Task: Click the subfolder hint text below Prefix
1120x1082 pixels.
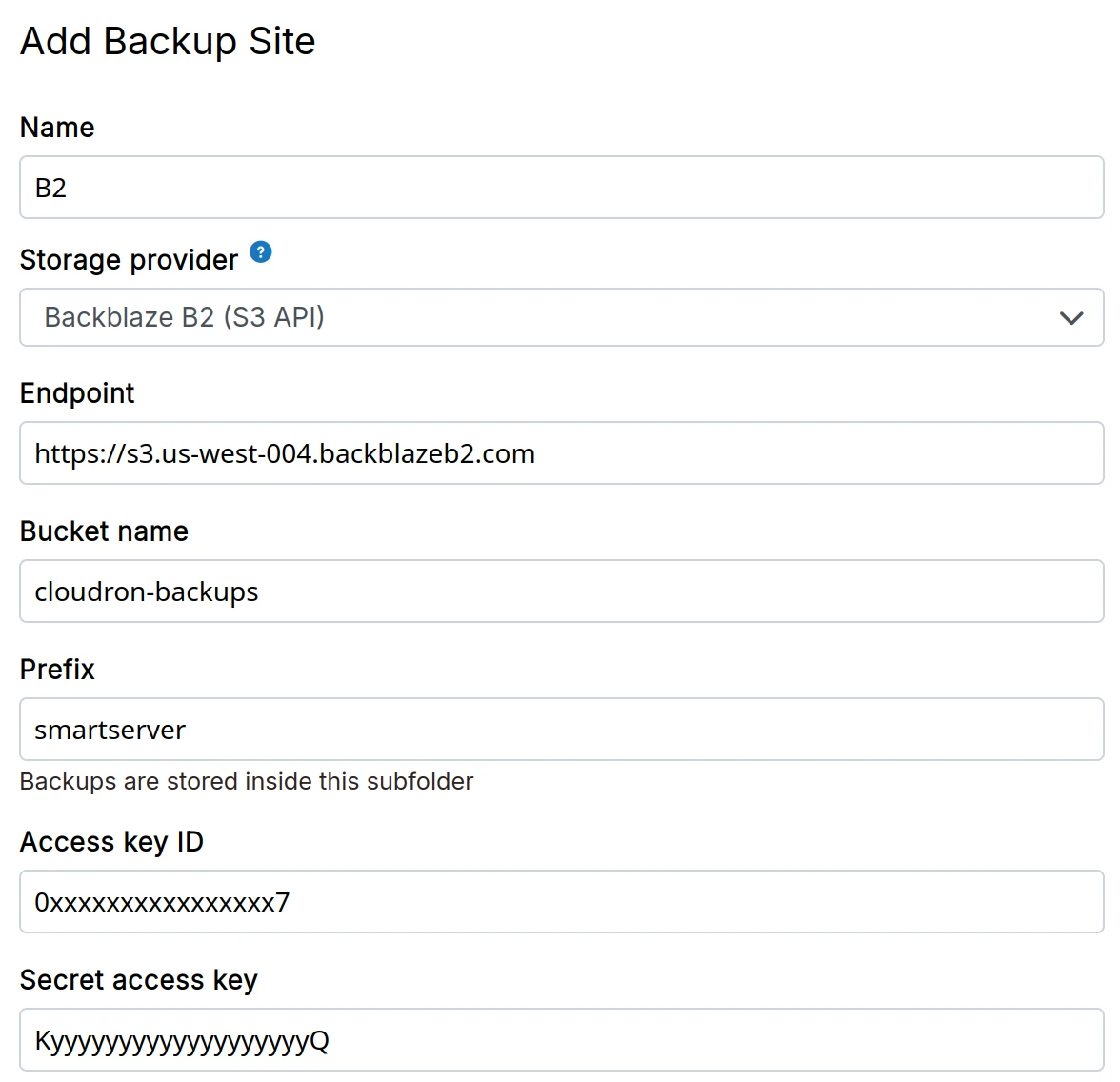Action: [x=247, y=782]
